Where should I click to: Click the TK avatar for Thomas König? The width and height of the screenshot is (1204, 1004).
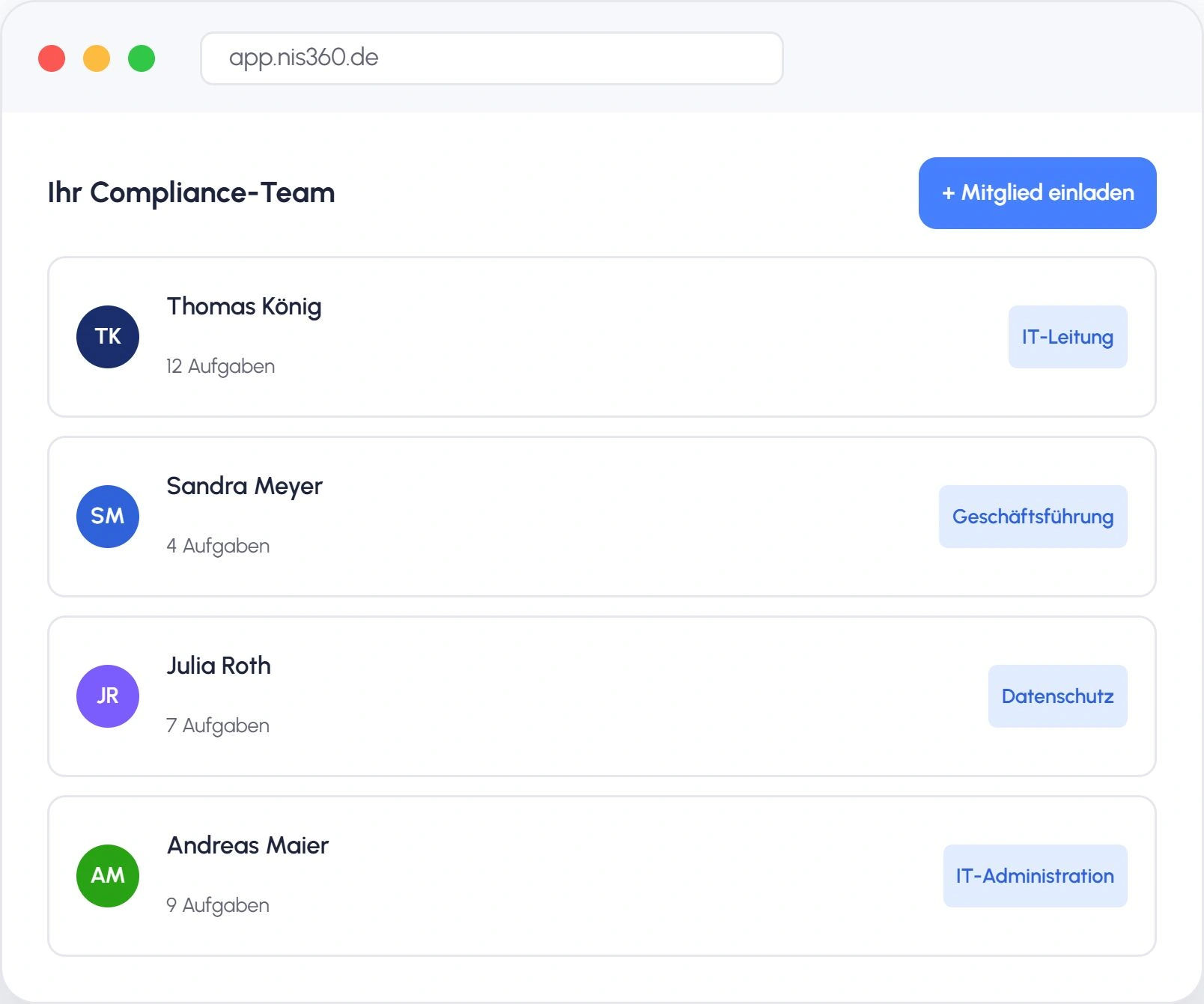pyautogui.click(x=108, y=337)
